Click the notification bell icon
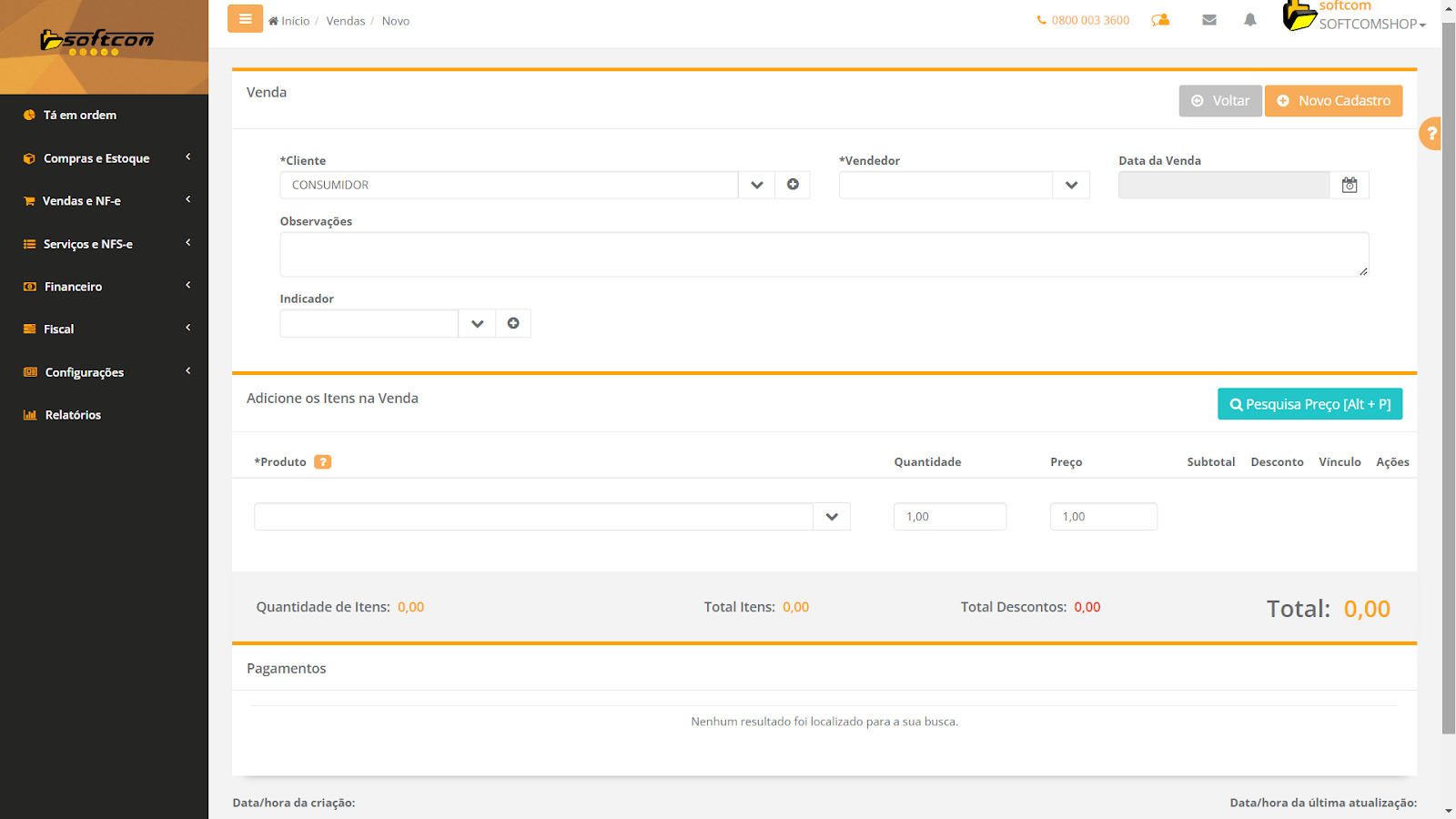 pos(1249,20)
